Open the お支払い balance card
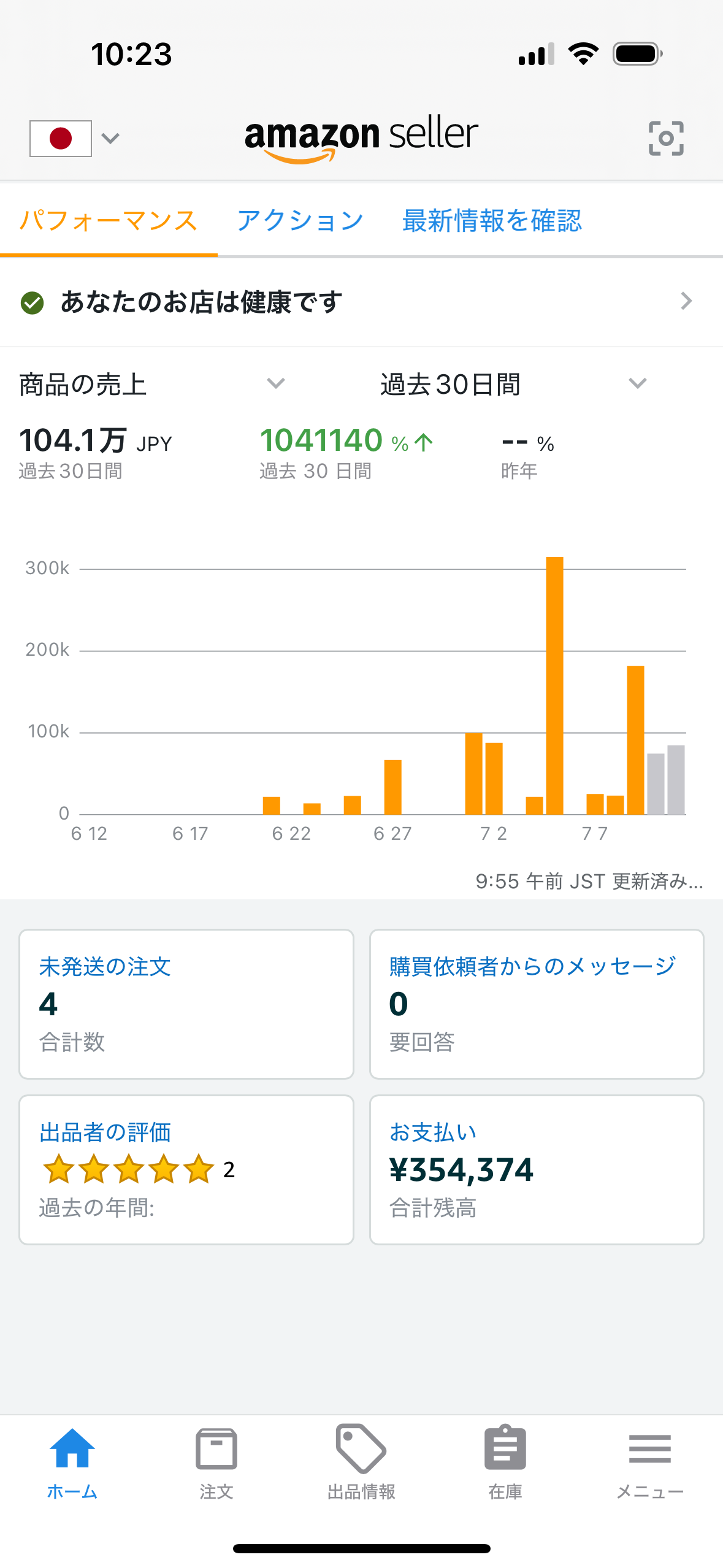 click(537, 1169)
